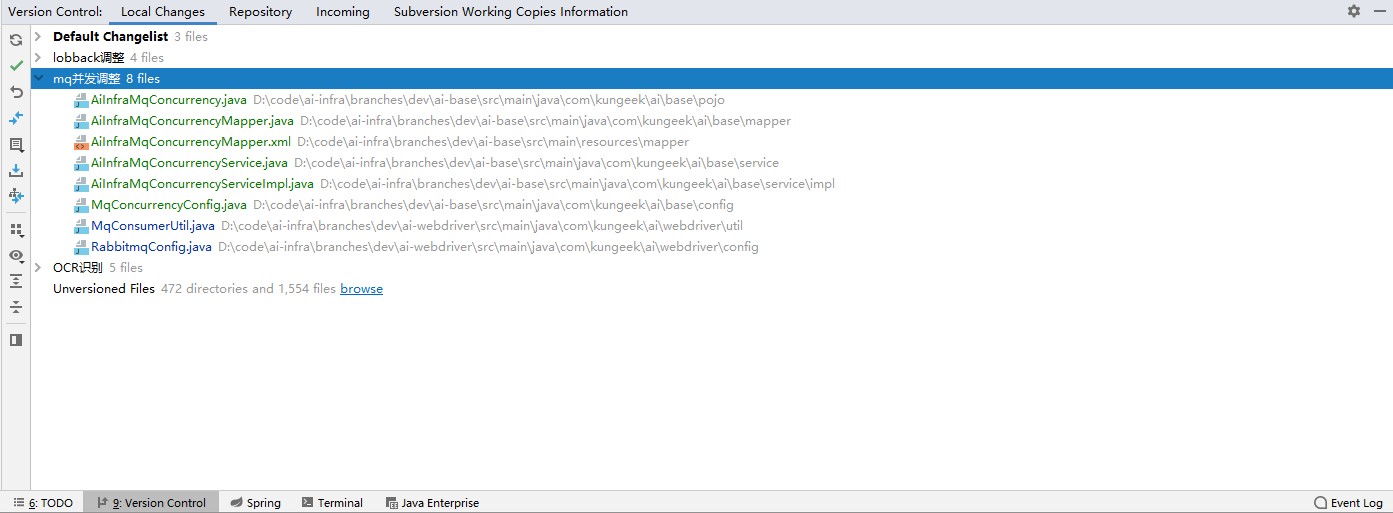The width and height of the screenshot is (1393, 513).
Task: Click the browse link for Unversioned Files
Action: pyautogui.click(x=361, y=289)
